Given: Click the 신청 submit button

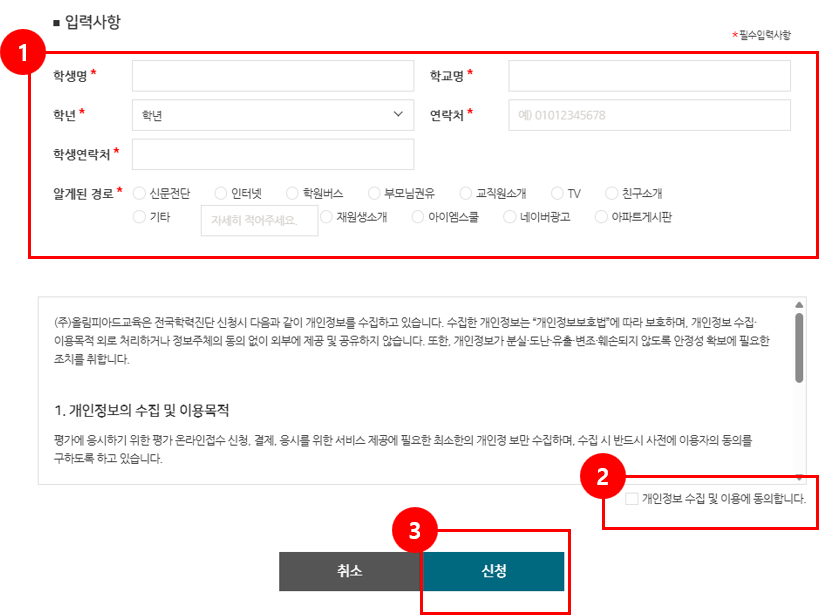Looking at the screenshot, I should click(x=494, y=571).
